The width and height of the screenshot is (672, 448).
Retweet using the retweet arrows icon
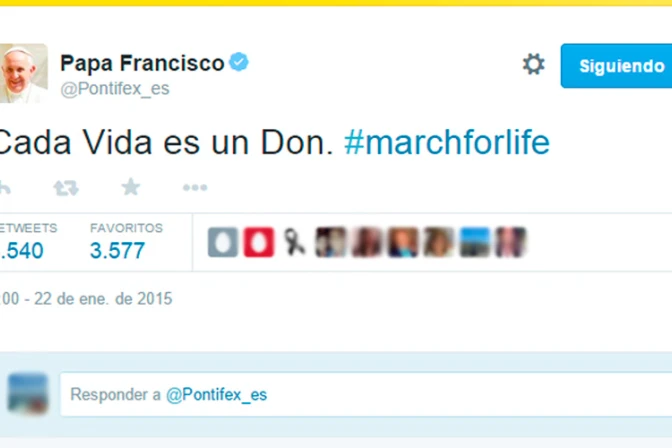click(x=66, y=187)
